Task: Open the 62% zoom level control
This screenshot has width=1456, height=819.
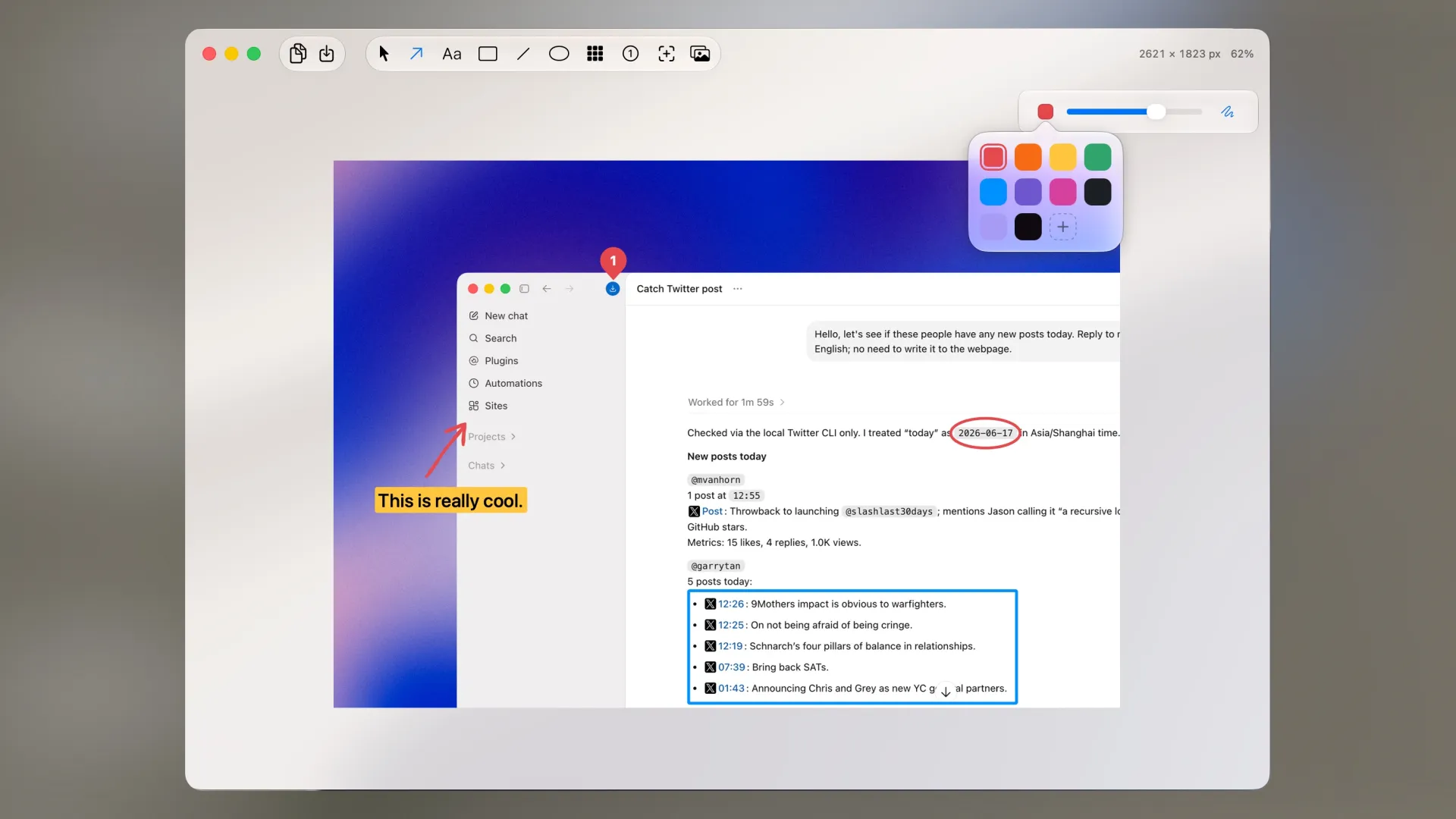Action: point(1242,54)
